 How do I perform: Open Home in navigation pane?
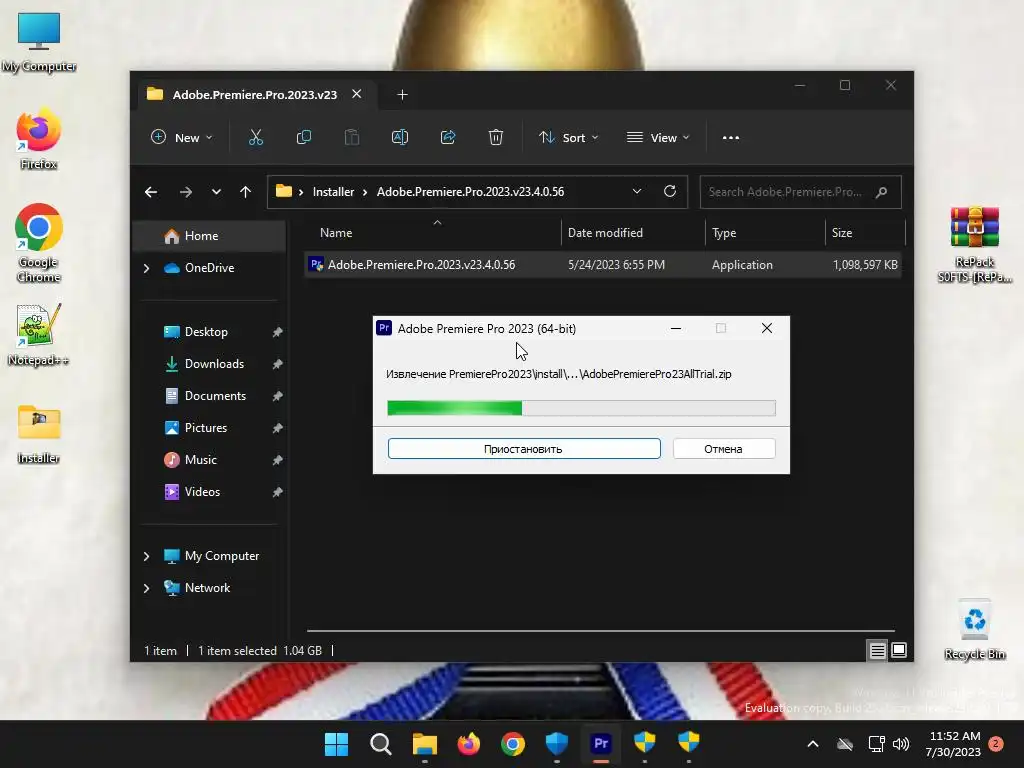pyautogui.click(x=209, y=236)
